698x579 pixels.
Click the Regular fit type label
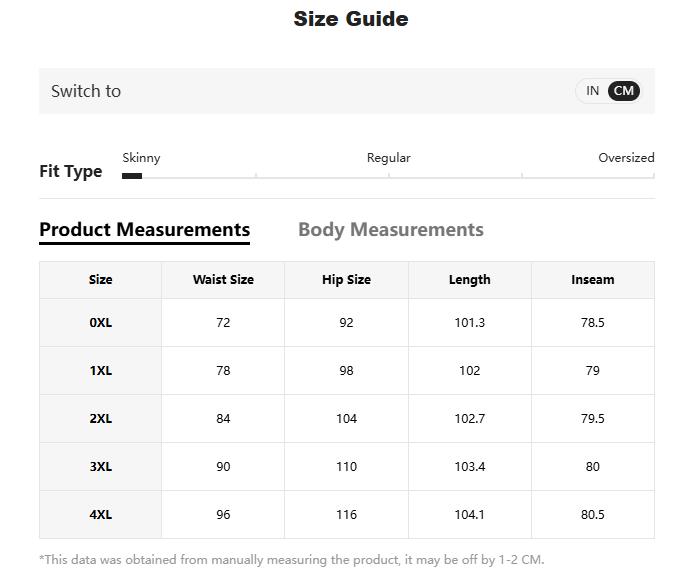(x=388, y=158)
